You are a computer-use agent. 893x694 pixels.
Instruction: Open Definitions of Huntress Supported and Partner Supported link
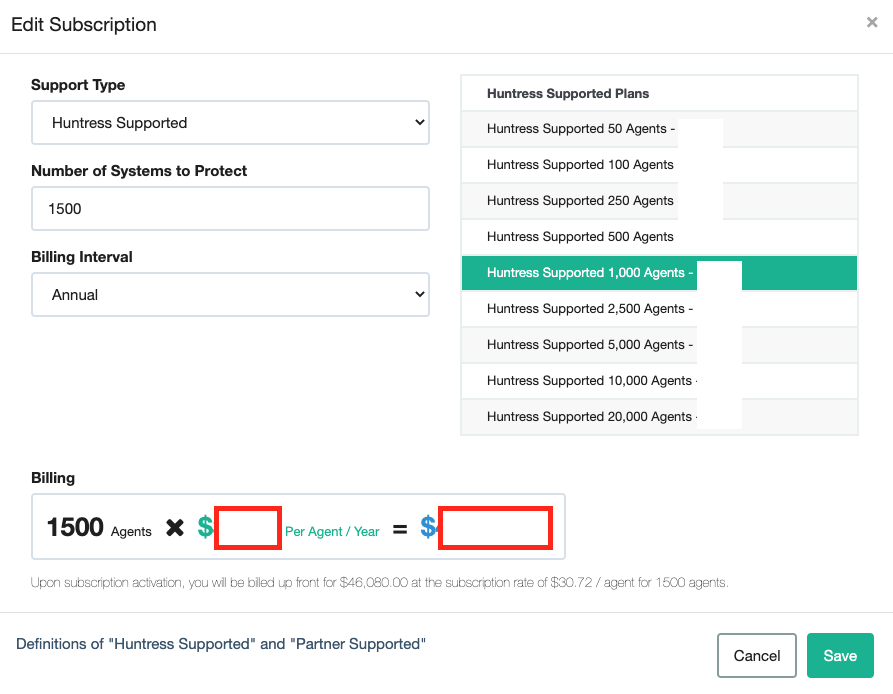click(x=221, y=644)
